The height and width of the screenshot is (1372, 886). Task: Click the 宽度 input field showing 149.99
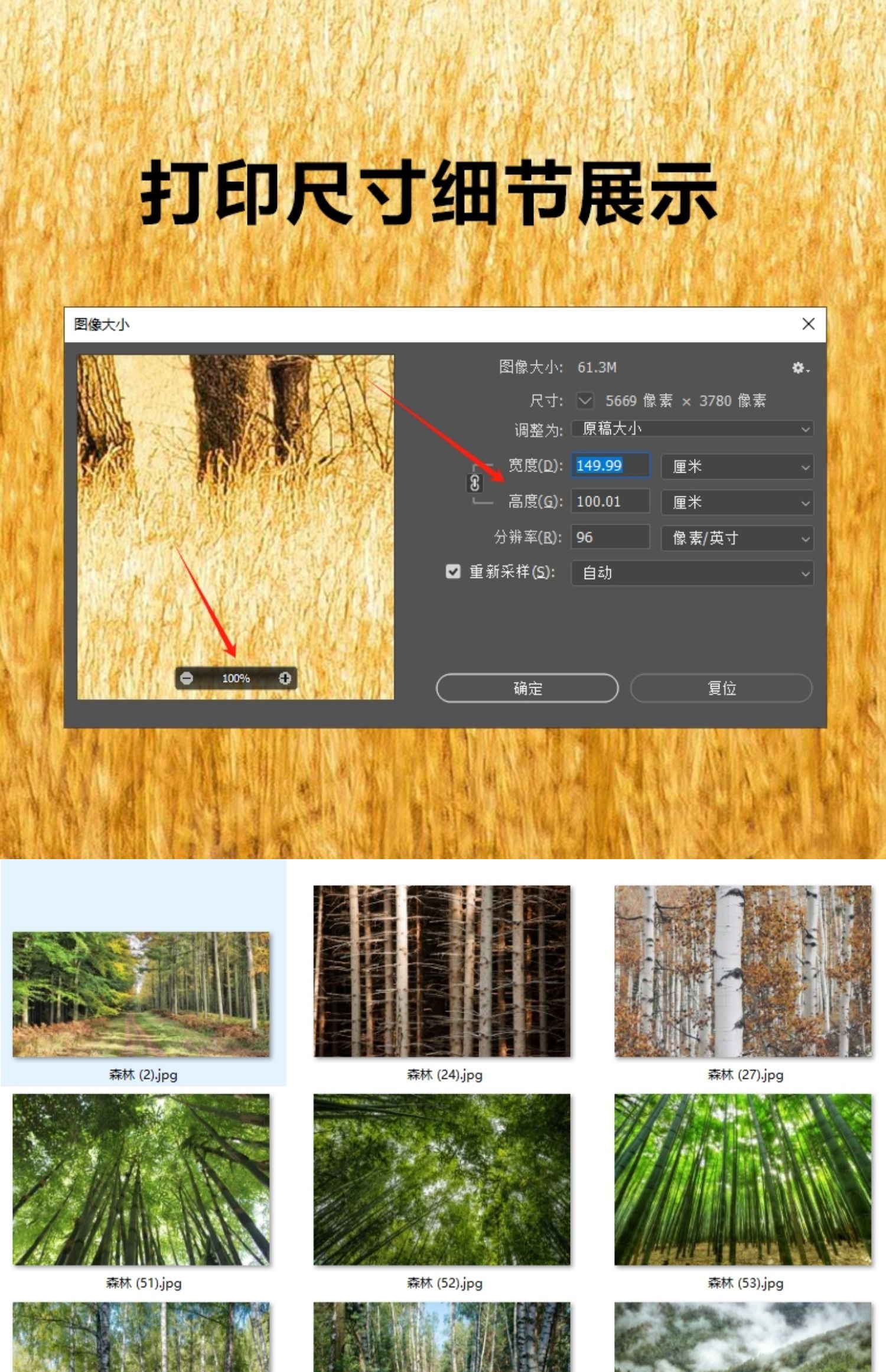(x=610, y=466)
